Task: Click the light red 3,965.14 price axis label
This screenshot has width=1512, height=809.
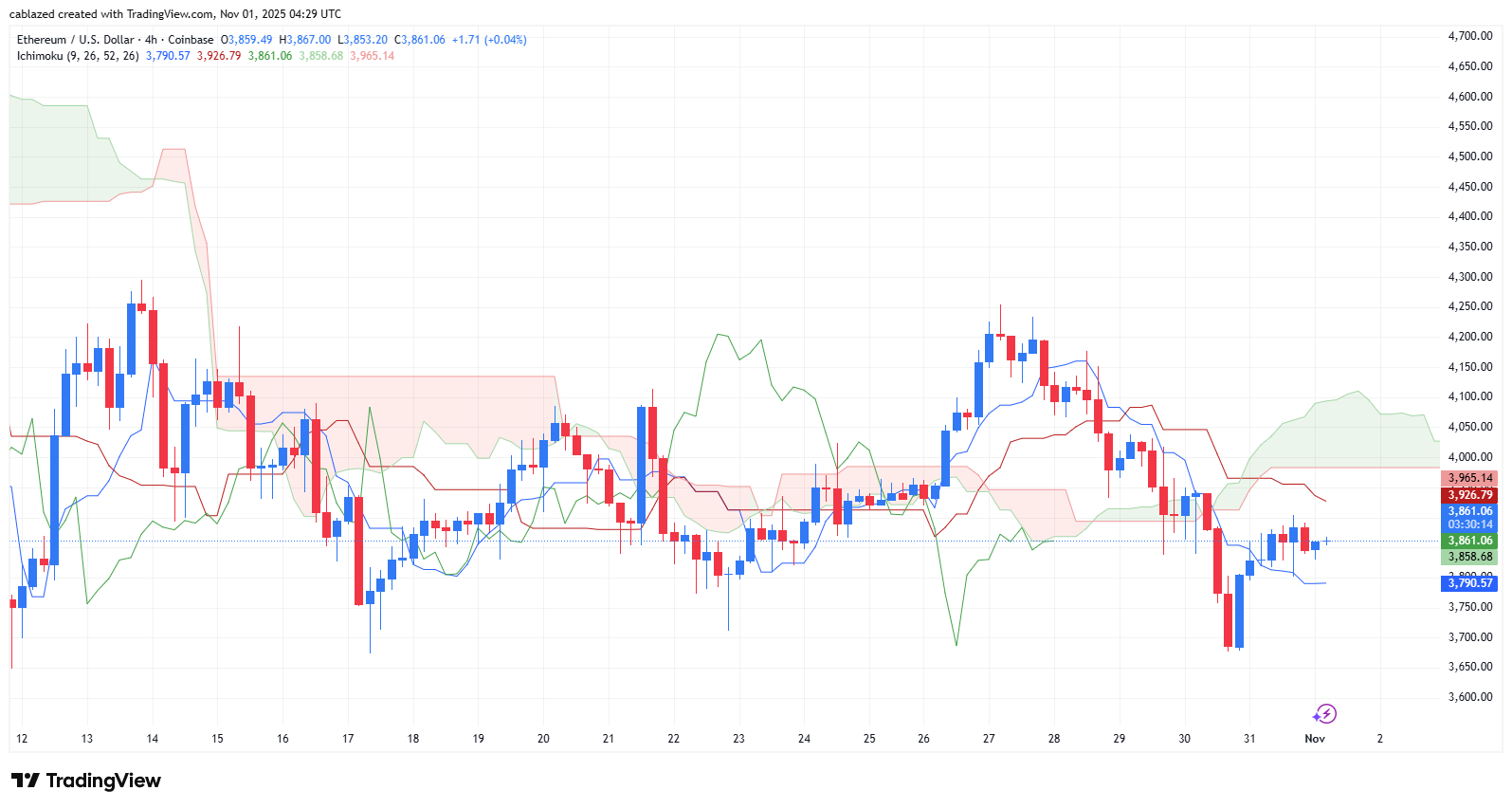Action: pos(1468,478)
